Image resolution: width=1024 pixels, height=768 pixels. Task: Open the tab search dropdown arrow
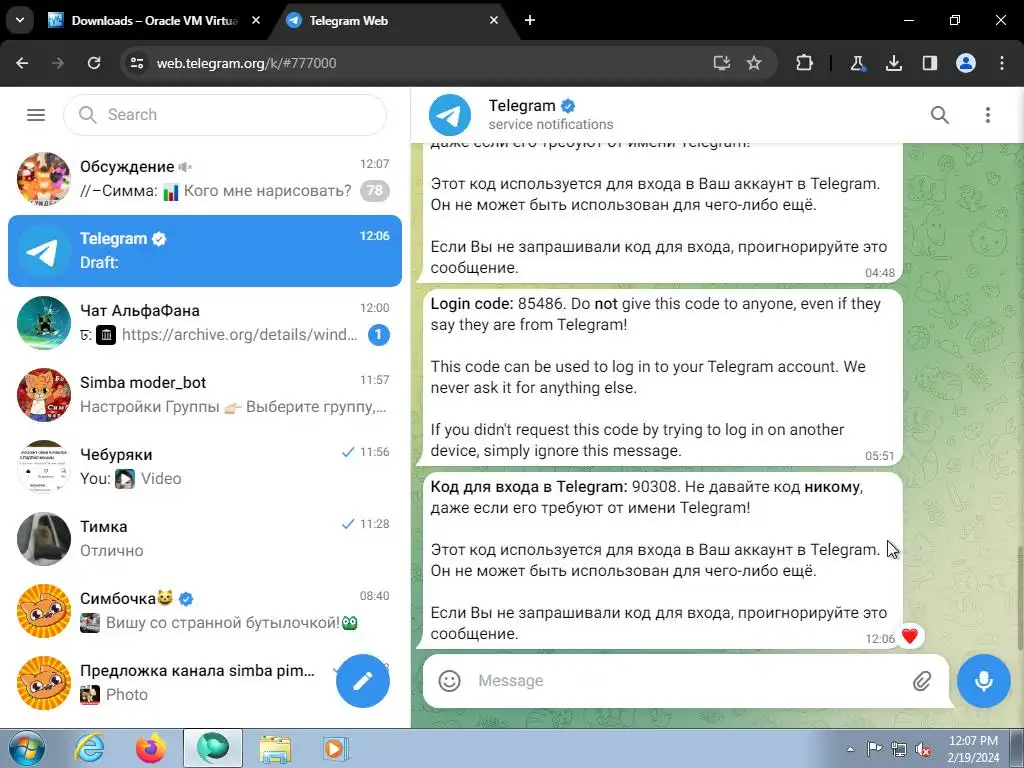20,20
